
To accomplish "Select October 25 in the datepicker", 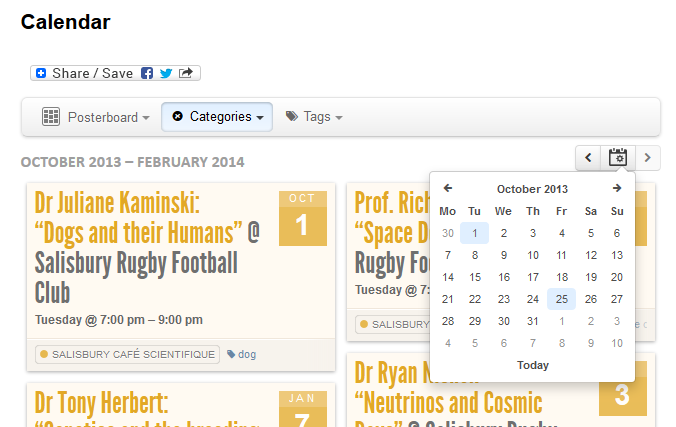I will (561, 299).
